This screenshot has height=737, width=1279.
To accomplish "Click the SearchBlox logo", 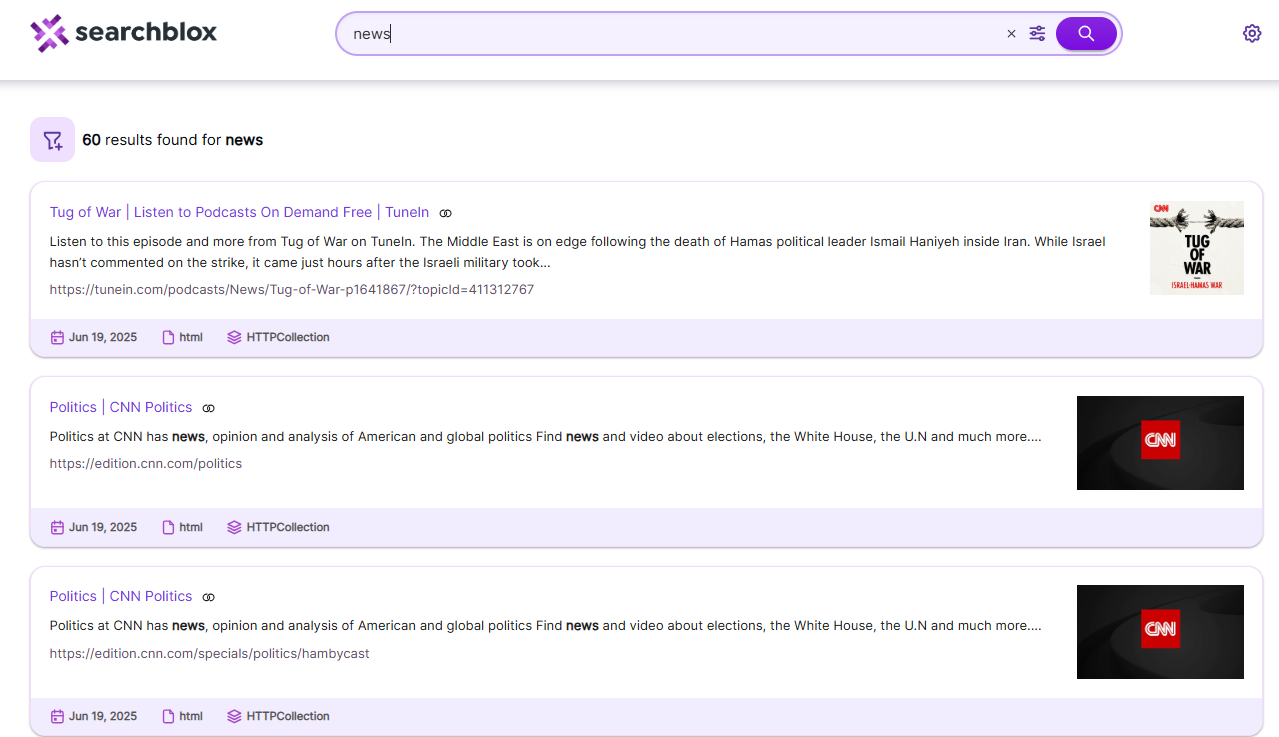I will pos(124,33).
